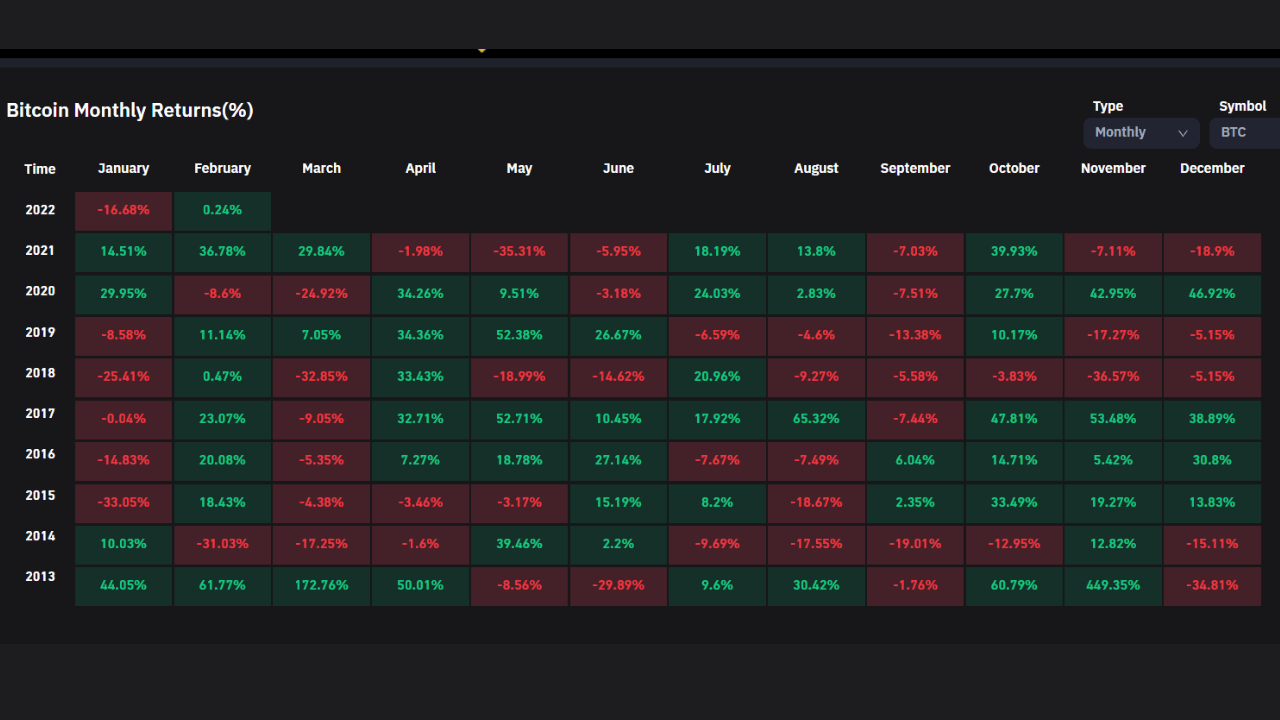Select the 2021 row label
This screenshot has width=1280, height=720.
point(40,250)
